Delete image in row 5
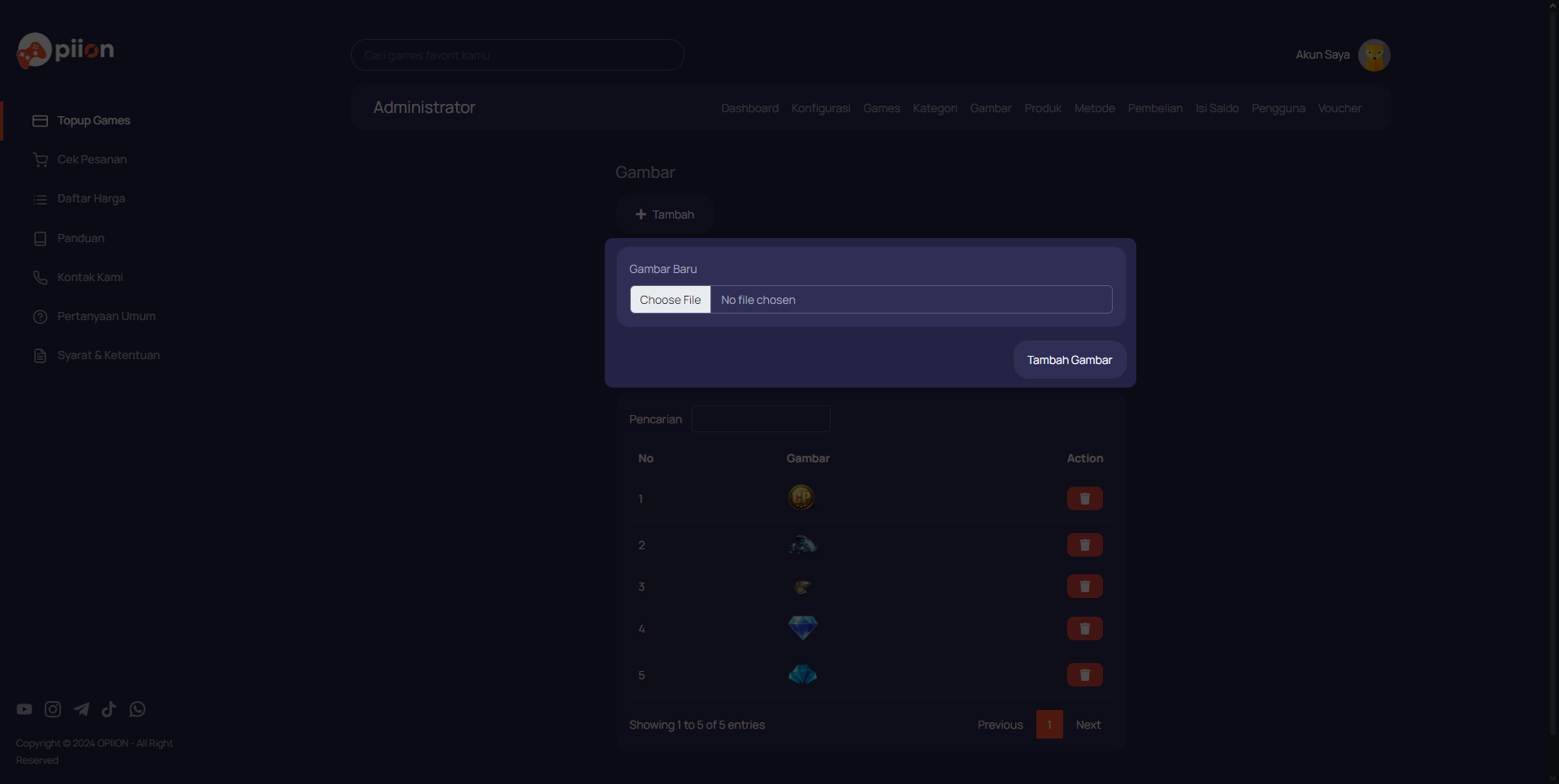 coord(1084,675)
